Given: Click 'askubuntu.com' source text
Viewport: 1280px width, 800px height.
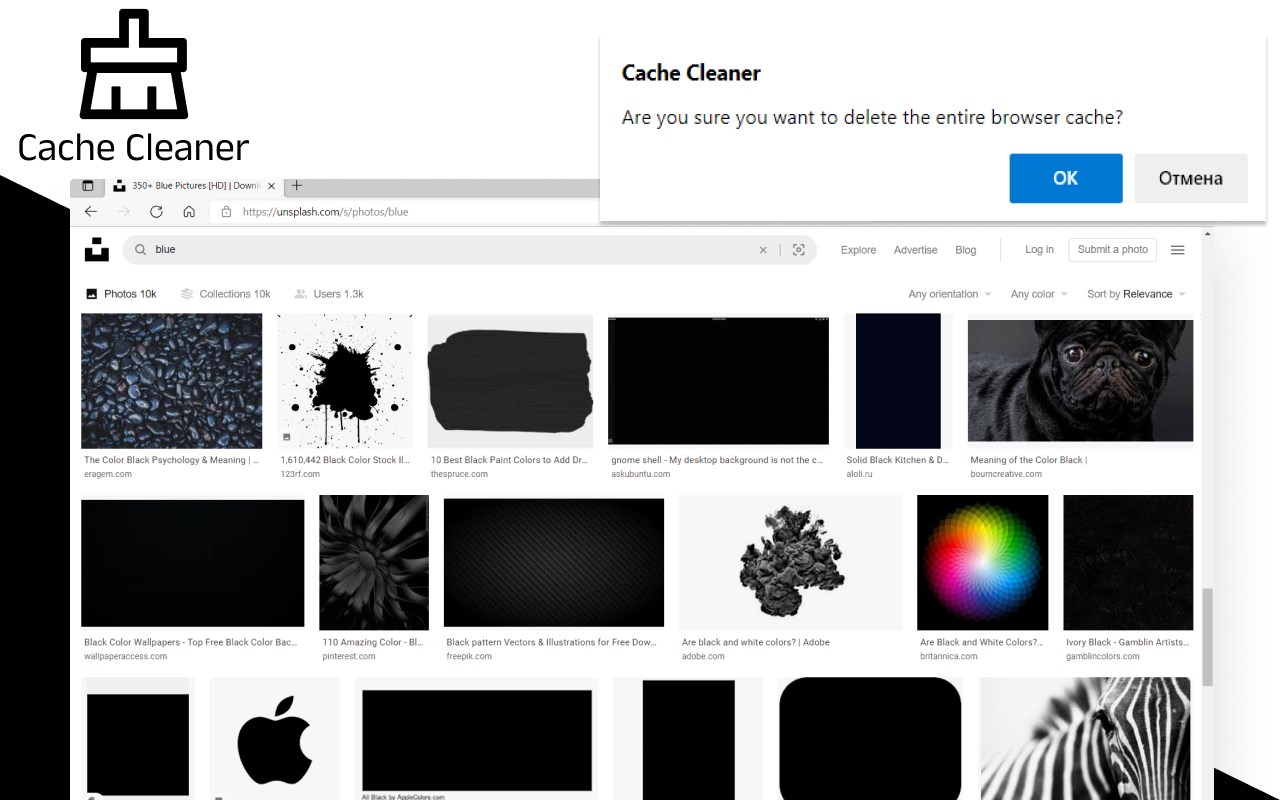Looking at the screenshot, I should pos(641,474).
